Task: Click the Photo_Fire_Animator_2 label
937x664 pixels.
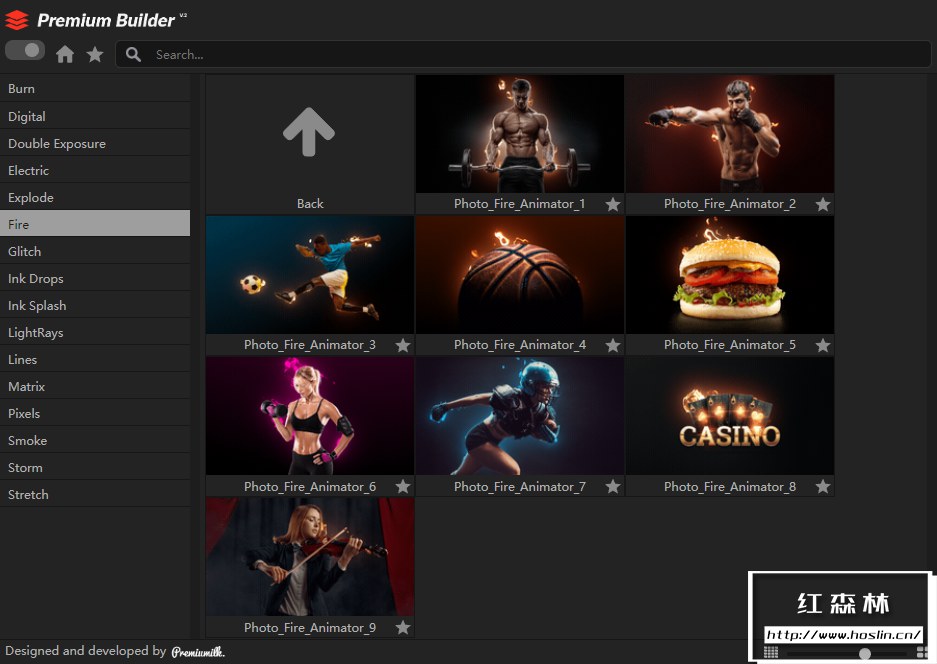Action: tap(730, 204)
